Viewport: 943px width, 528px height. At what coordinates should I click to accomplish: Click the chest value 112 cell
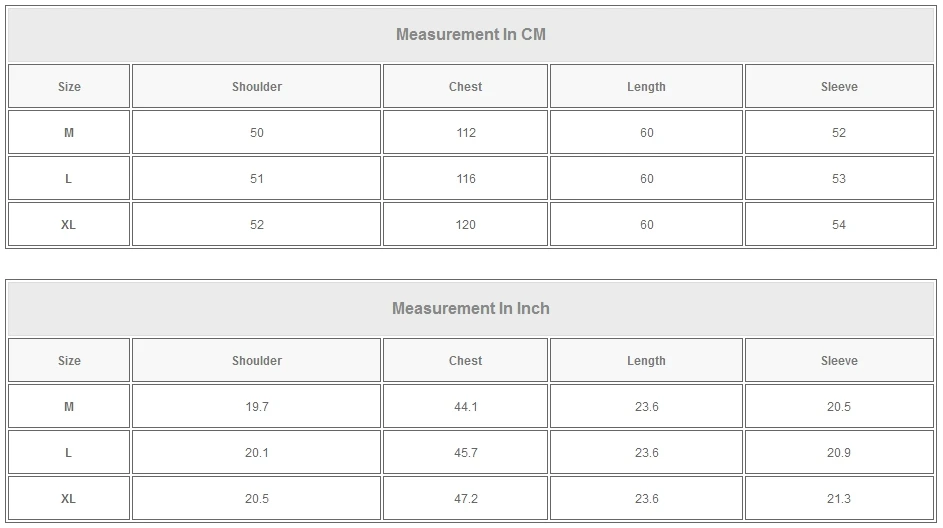pos(465,133)
